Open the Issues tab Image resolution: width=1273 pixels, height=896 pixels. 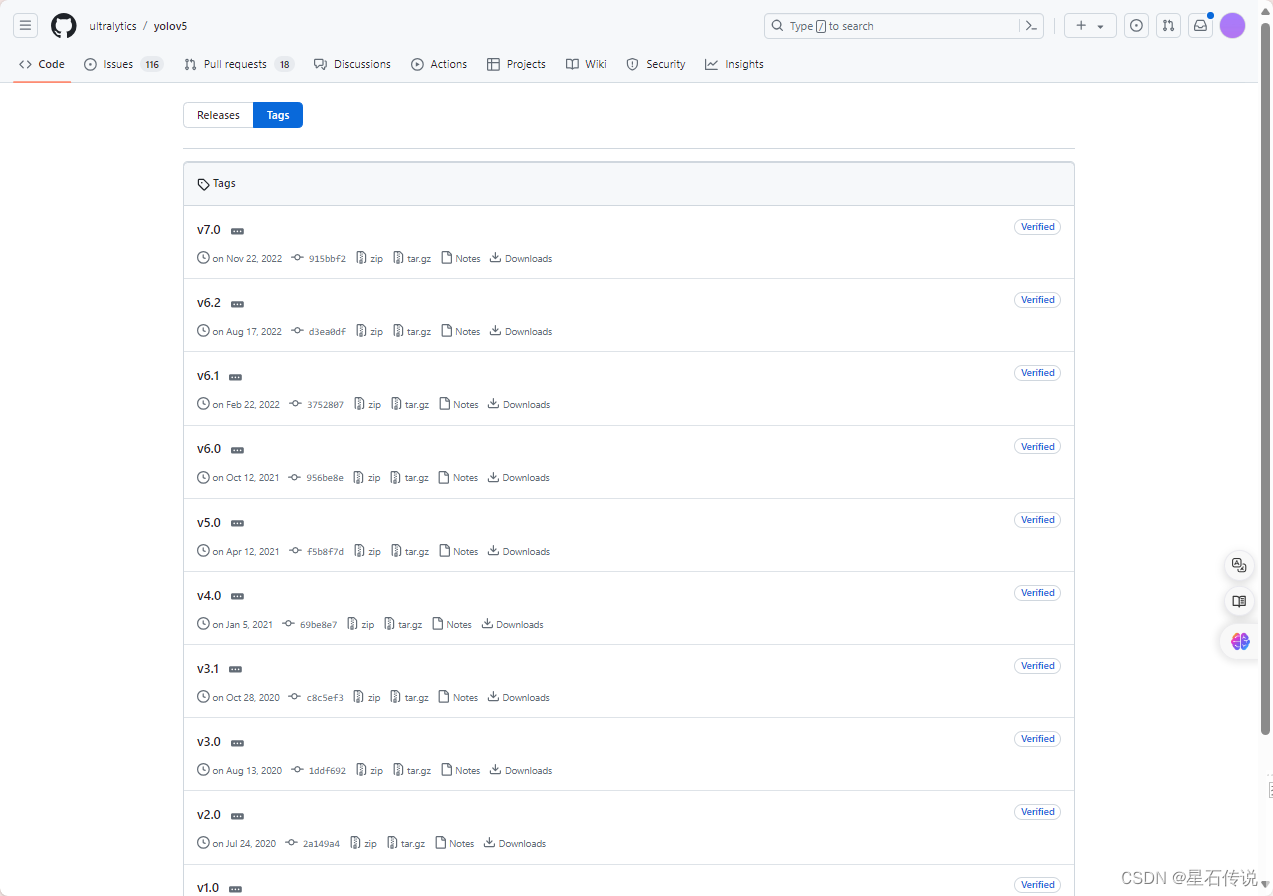124,64
